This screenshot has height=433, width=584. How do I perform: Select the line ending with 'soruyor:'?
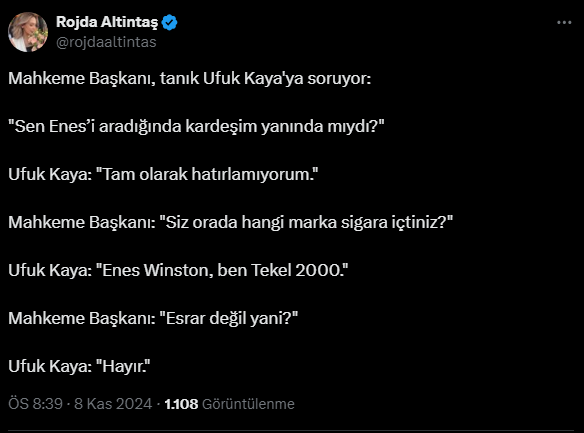point(190,79)
